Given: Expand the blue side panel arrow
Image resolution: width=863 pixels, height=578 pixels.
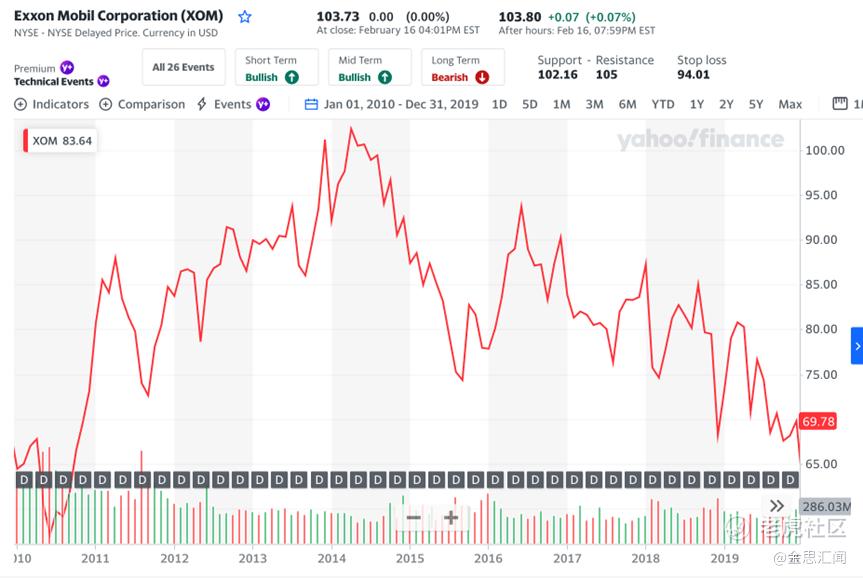Looking at the screenshot, I should coord(857,346).
